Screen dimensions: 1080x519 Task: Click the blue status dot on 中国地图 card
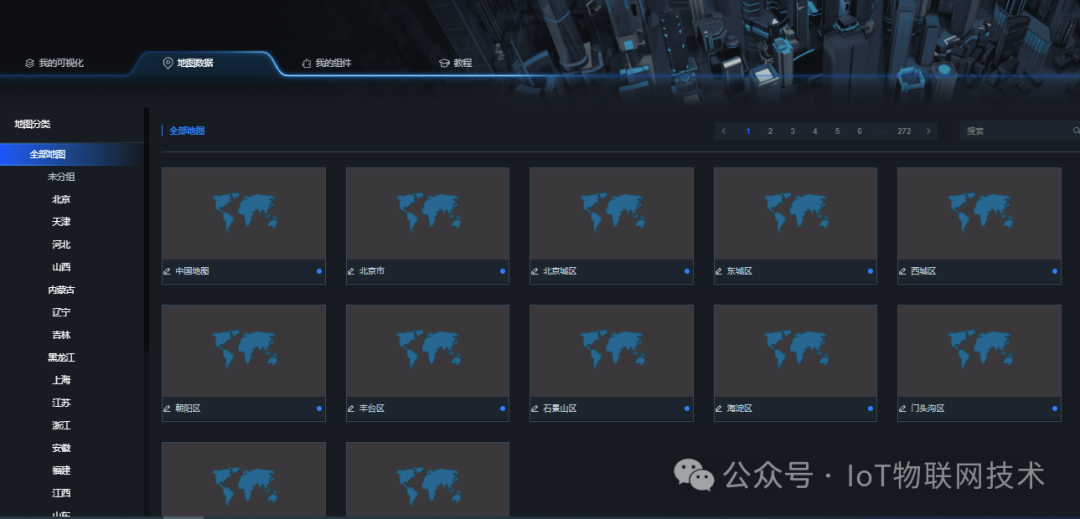319,271
